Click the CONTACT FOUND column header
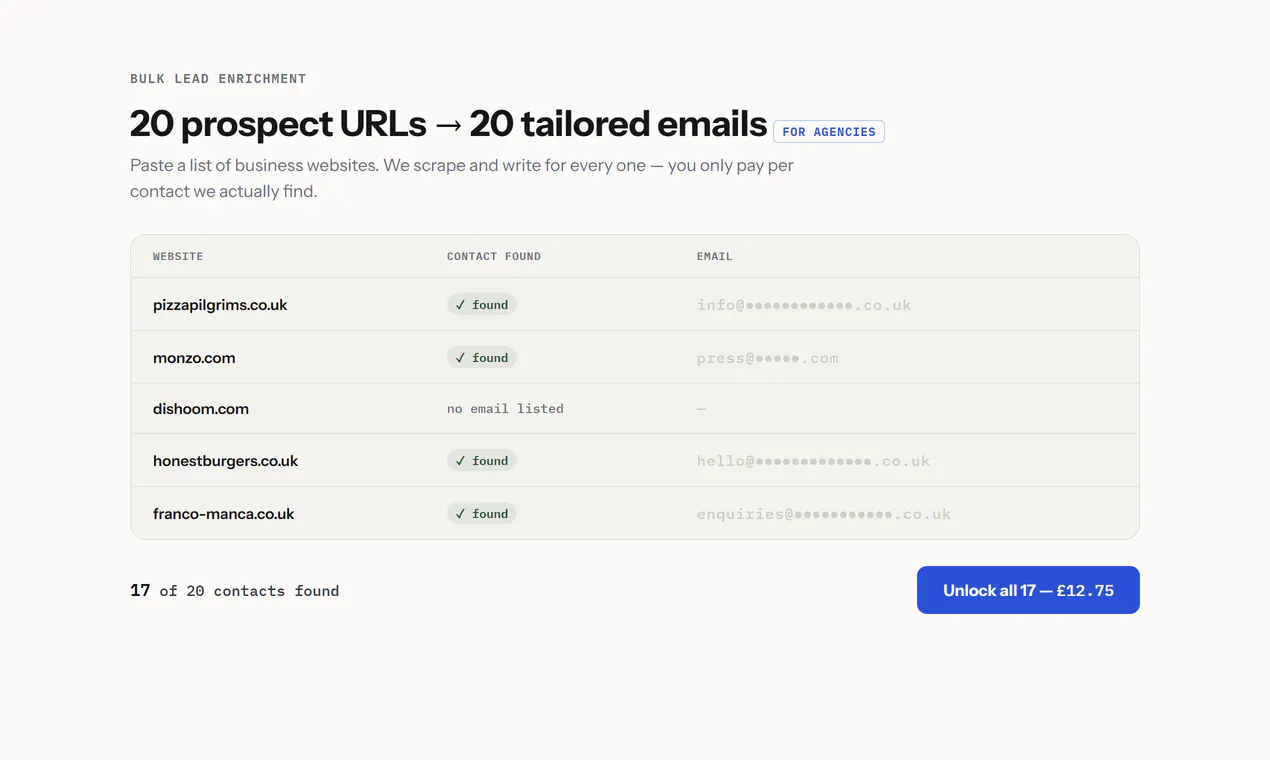The width and height of the screenshot is (1270, 760). [x=494, y=257]
